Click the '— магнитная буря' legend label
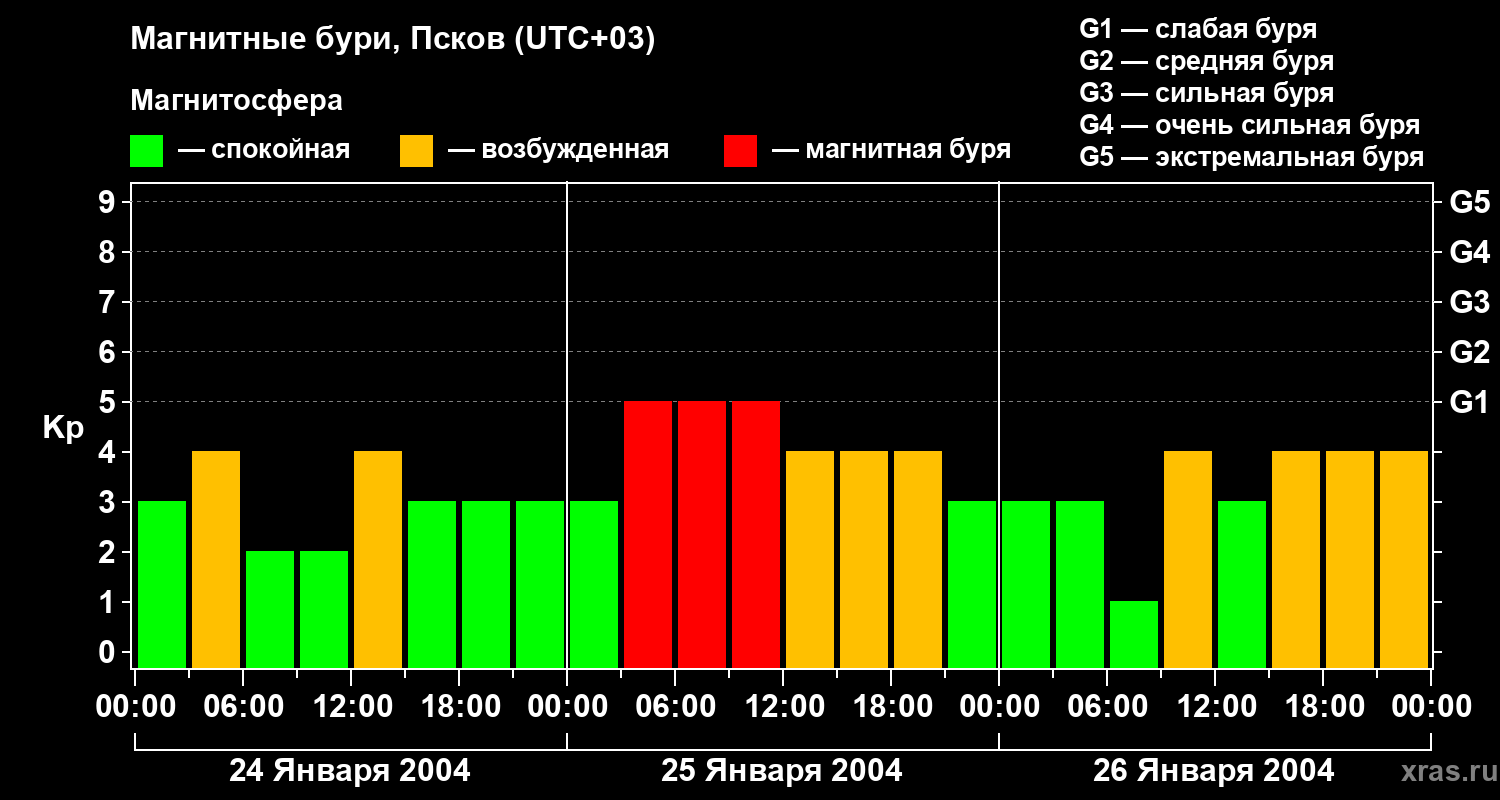 coord(891,150)
